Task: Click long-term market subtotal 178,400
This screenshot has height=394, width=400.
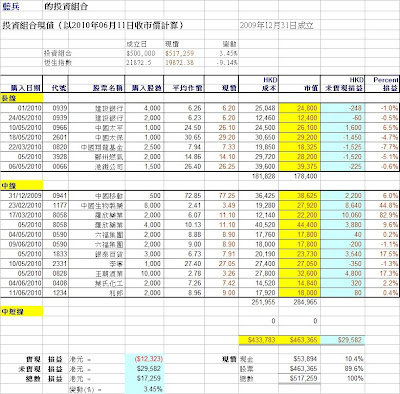Action: [300, 176]
